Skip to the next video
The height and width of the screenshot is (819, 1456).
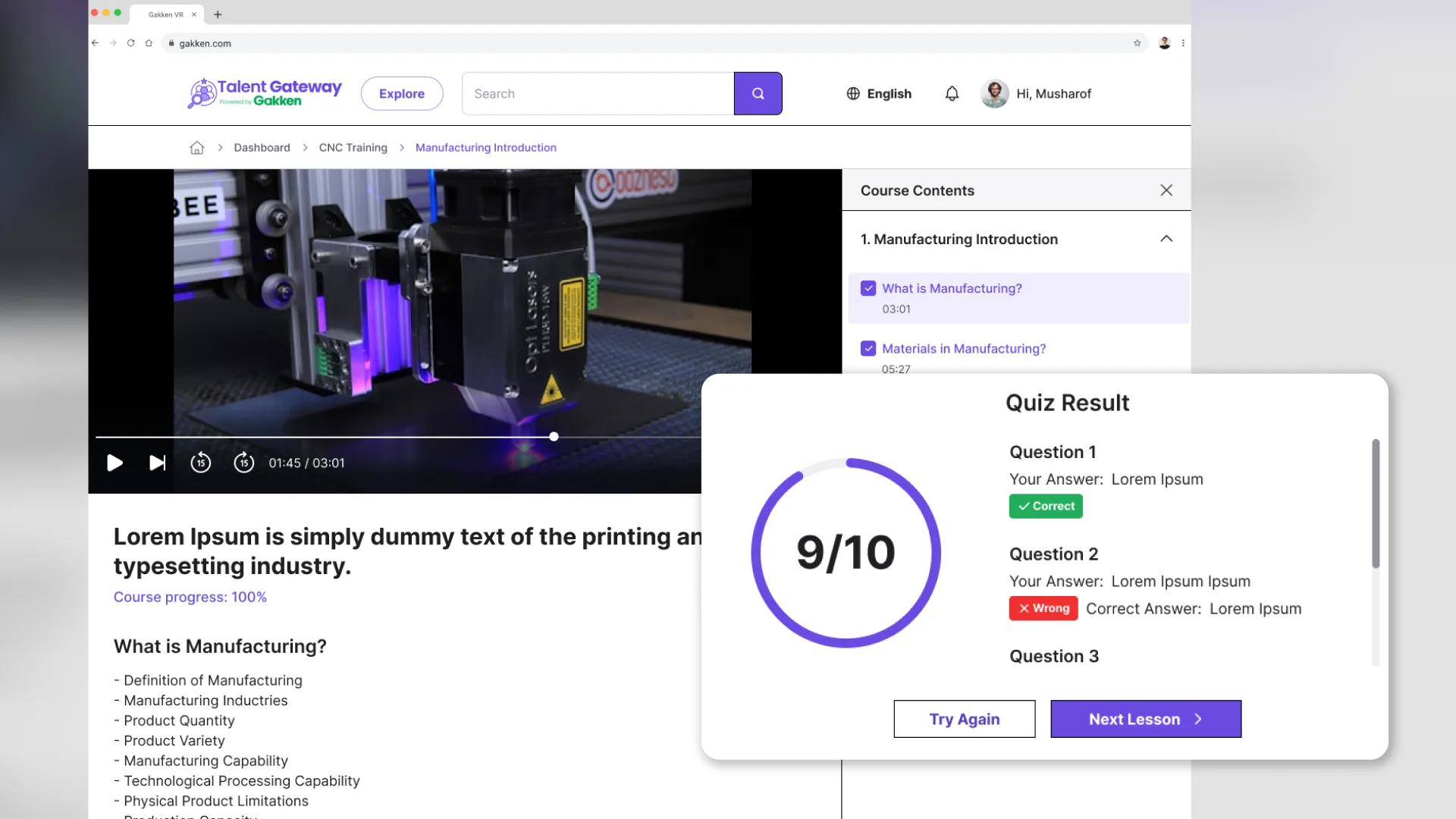tap(157, 463)
